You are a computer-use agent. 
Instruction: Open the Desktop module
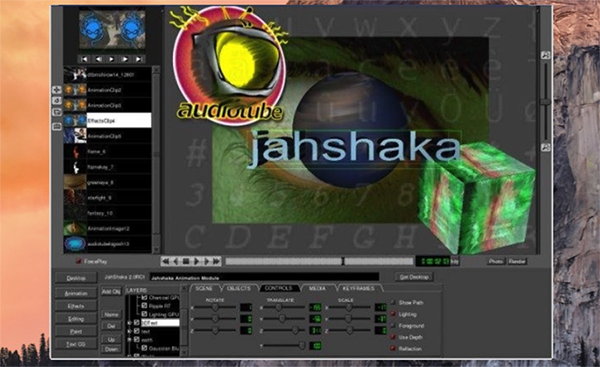[76, 278]
